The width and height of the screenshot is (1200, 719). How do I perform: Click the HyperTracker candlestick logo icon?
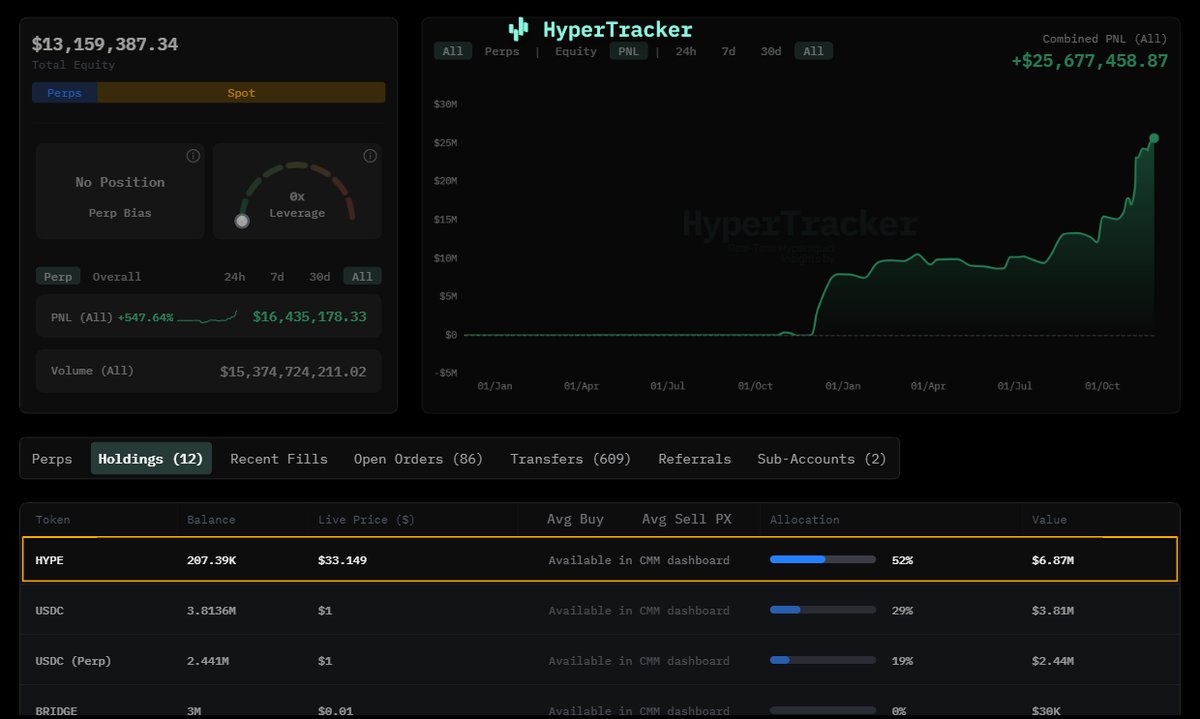(x=517, y=29)
